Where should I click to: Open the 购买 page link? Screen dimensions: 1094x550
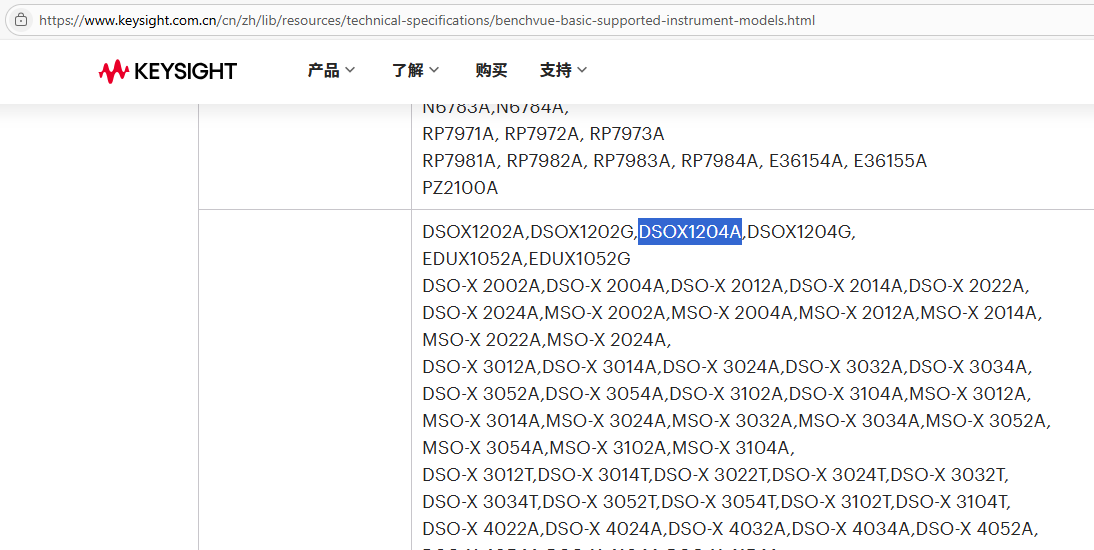pyautogui.click(x=491, y=70)
